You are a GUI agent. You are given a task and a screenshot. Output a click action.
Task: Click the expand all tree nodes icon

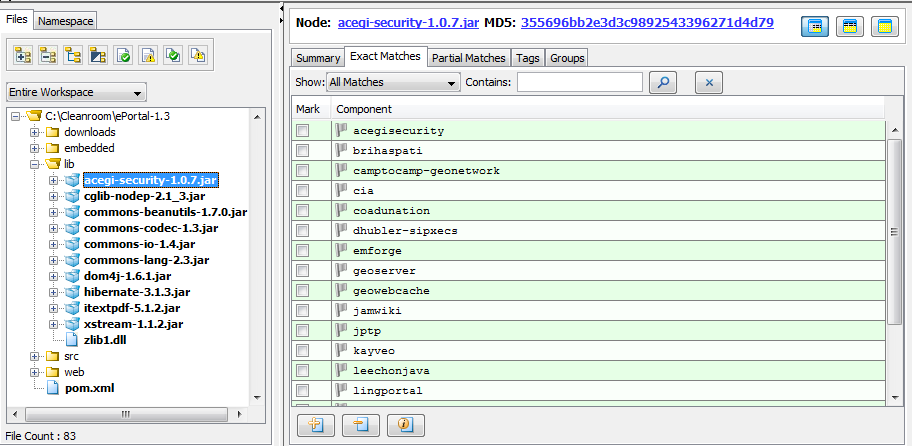pyautogui.click(x=23, y=54)
